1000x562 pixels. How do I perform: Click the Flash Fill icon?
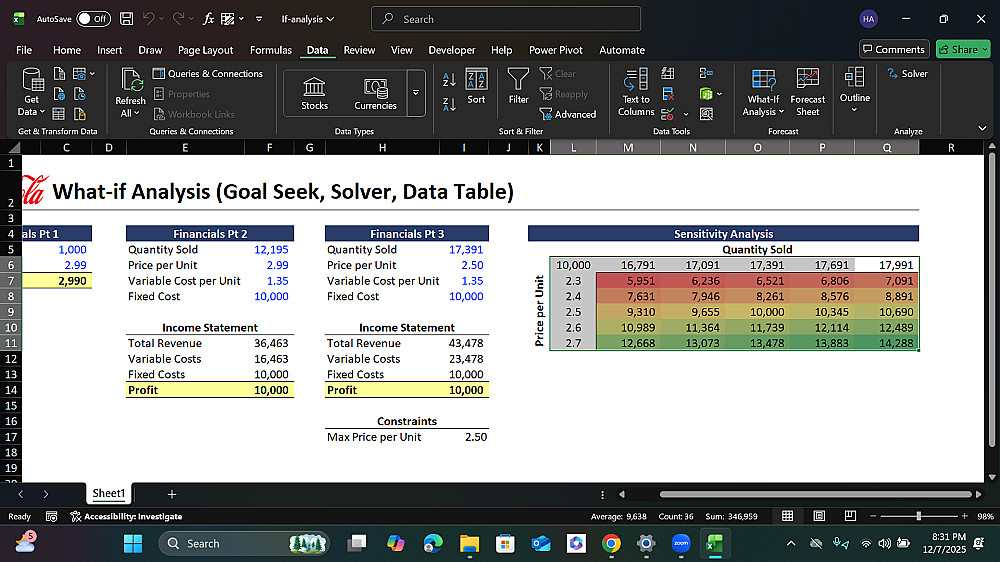pyautogui.click(x=668, y=74)
